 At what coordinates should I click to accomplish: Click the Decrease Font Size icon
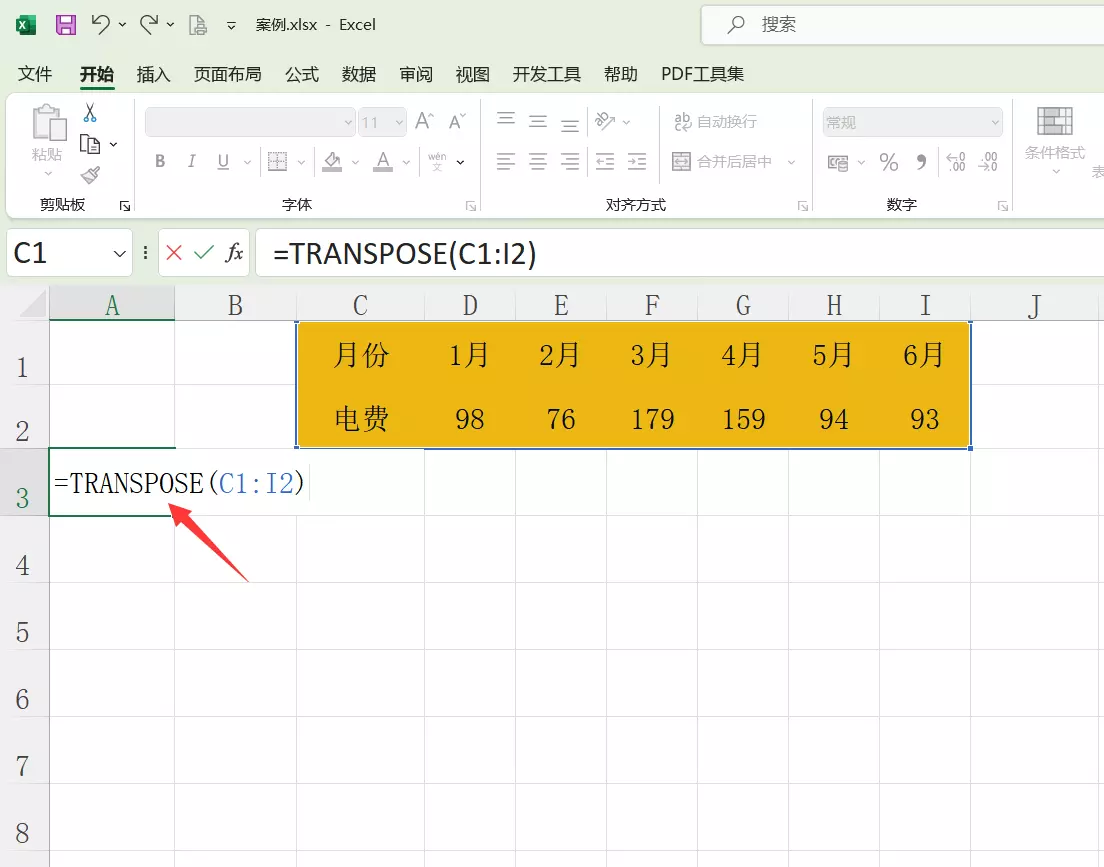pyautogui.click(x=458, y=121)
